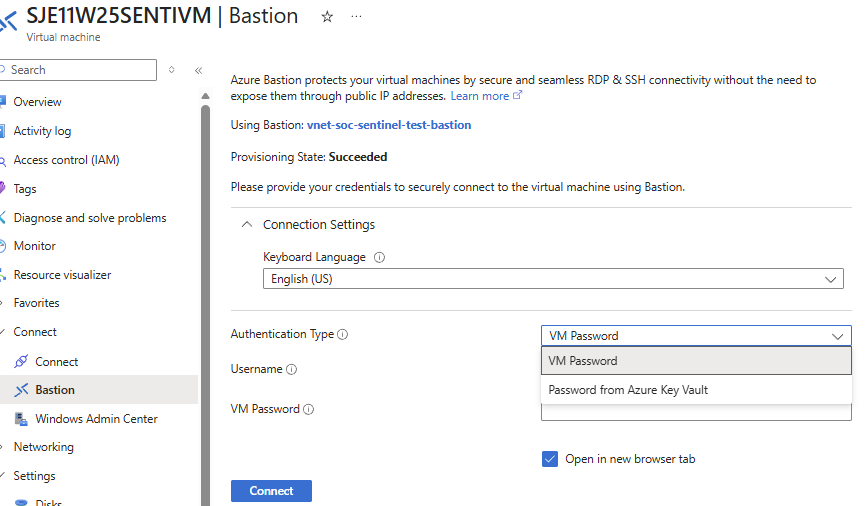Screen dimensions: 867x506
Task: Open the Keyboard Language dropdown
Action: tap(553, 279)
